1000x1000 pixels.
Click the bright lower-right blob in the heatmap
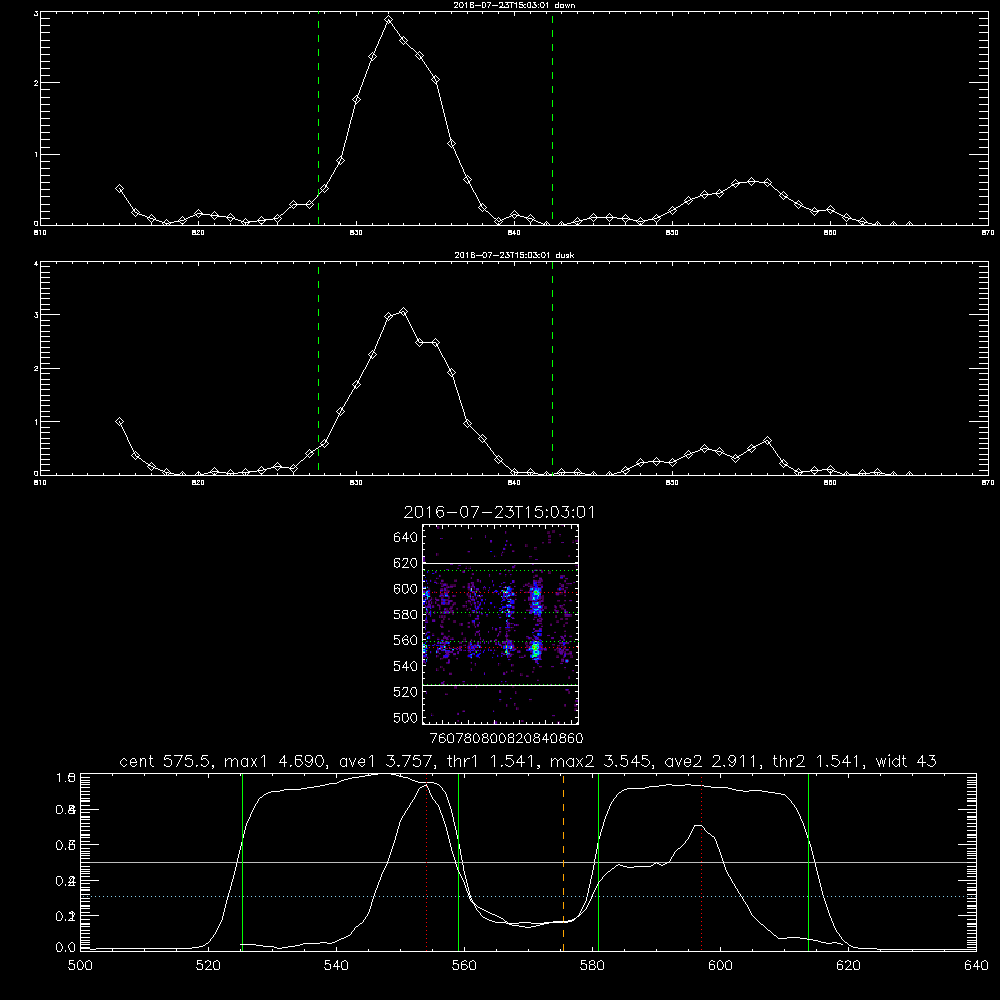tap(535, 650)
